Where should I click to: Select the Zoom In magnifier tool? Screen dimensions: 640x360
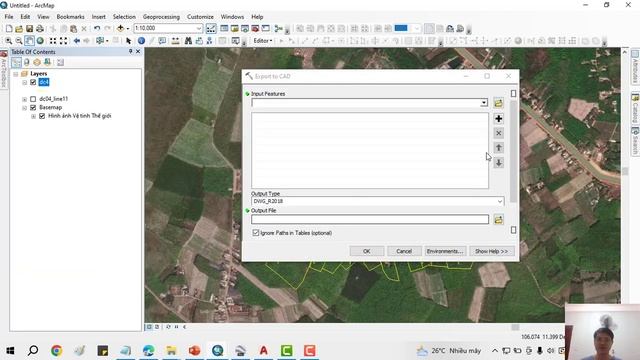pos(9,41)
